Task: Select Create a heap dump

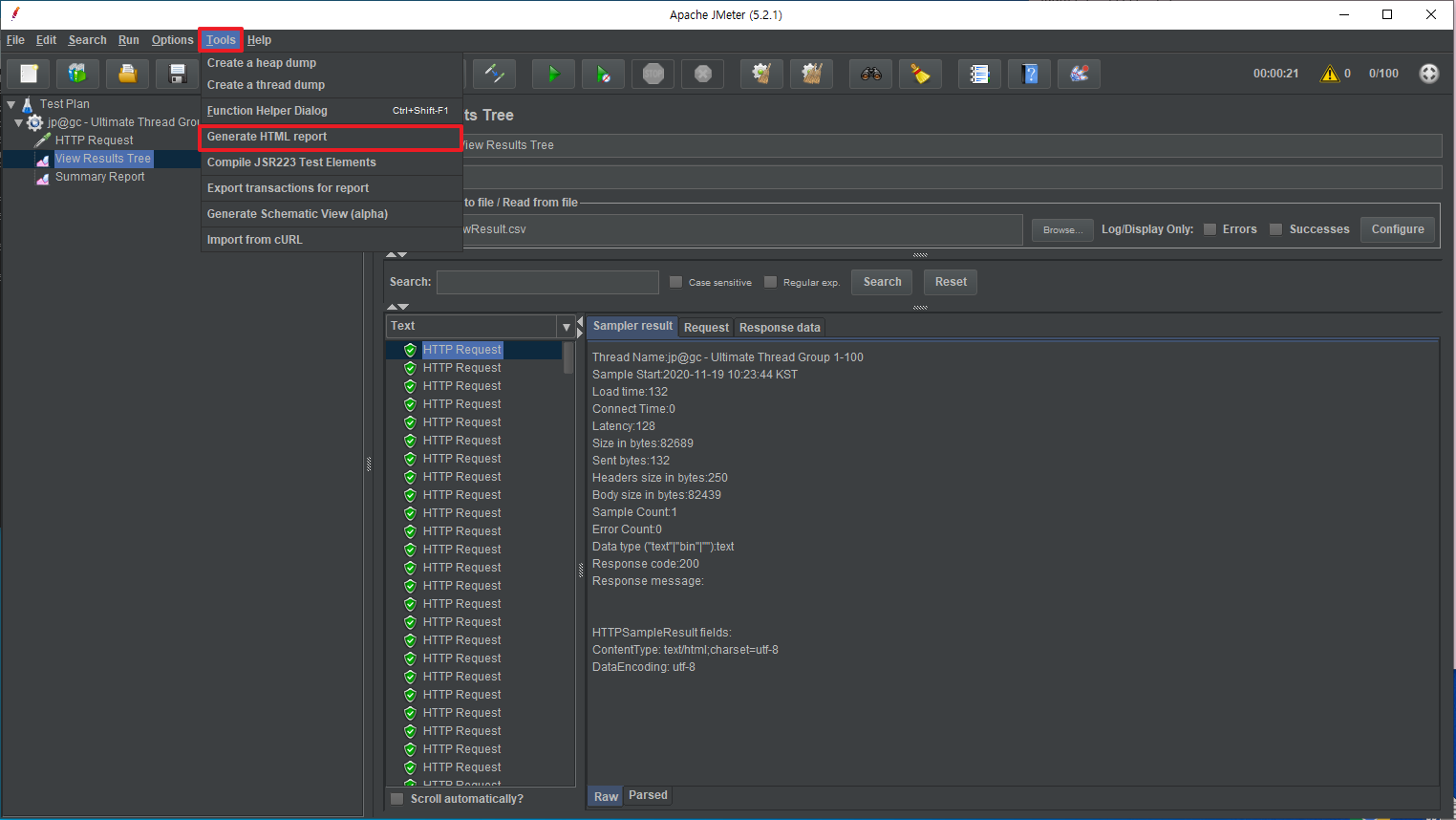Action: (x=331, y=63)
